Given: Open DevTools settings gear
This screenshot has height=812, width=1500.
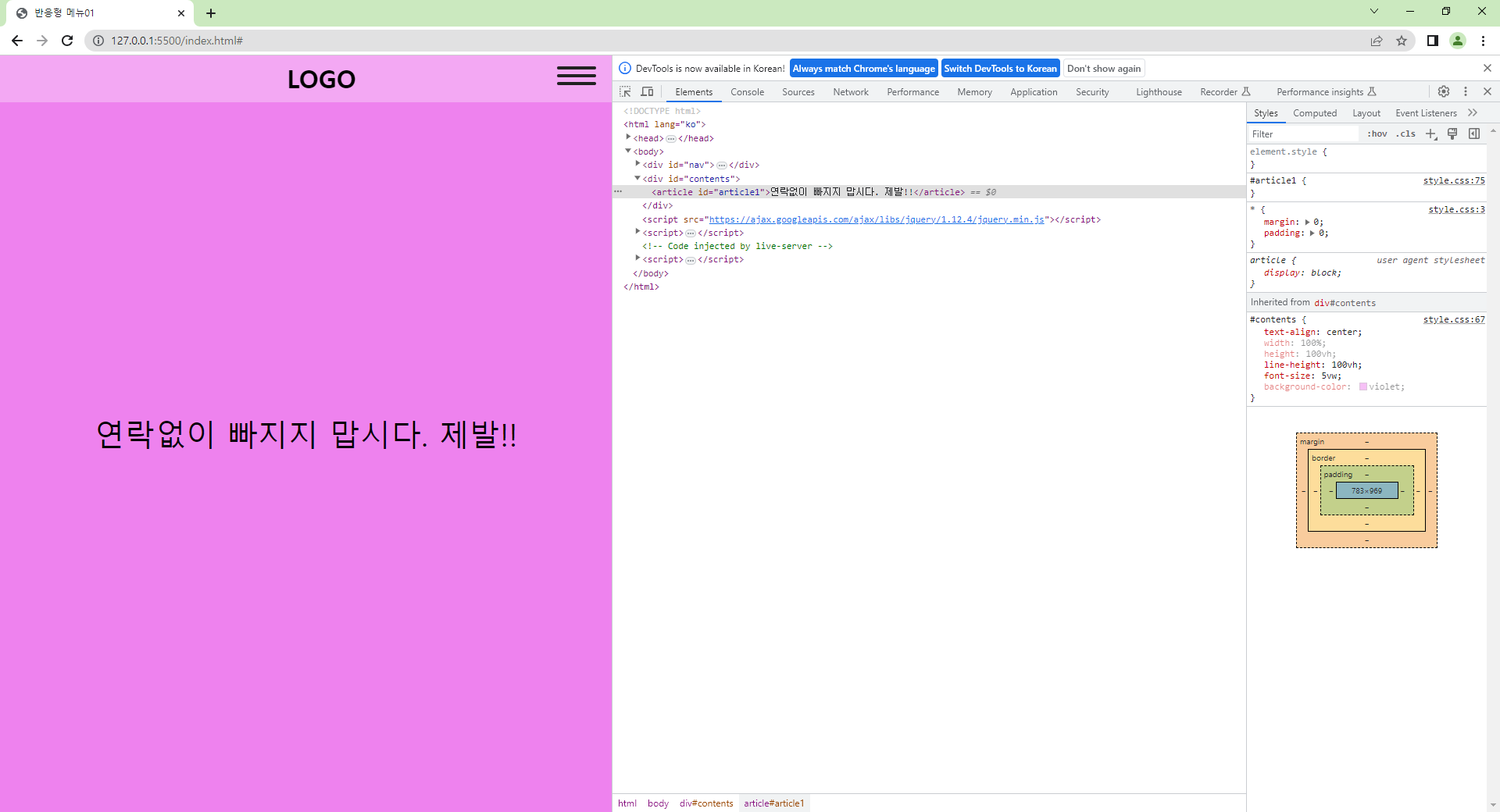Looking at the screenshot, I should coord(1444,92).
